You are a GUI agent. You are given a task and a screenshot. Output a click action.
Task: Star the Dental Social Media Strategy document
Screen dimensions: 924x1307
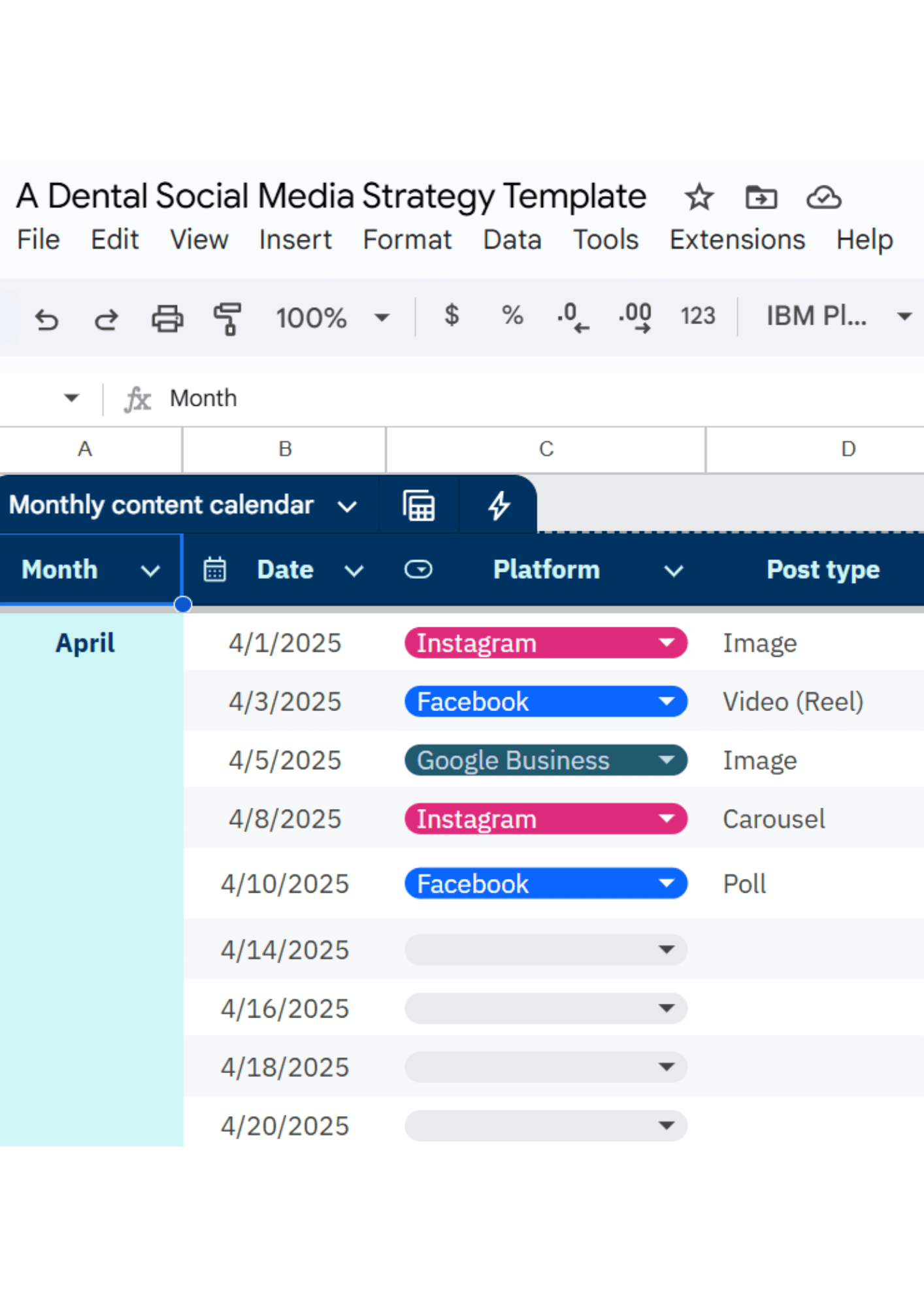699,197
